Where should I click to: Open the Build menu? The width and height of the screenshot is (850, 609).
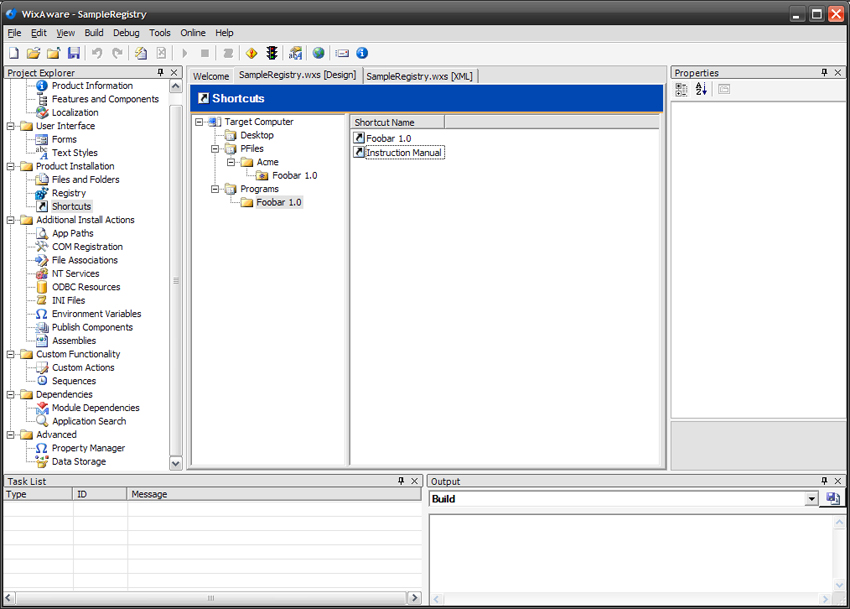[94, 33]
